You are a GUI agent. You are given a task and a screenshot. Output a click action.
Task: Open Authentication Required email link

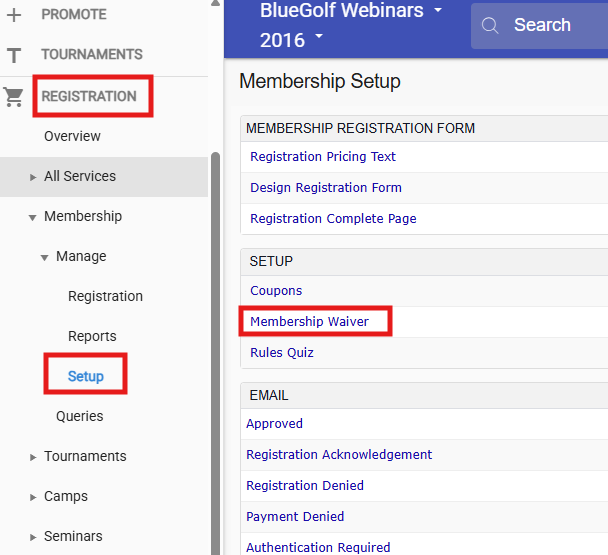tap(318, 547)
